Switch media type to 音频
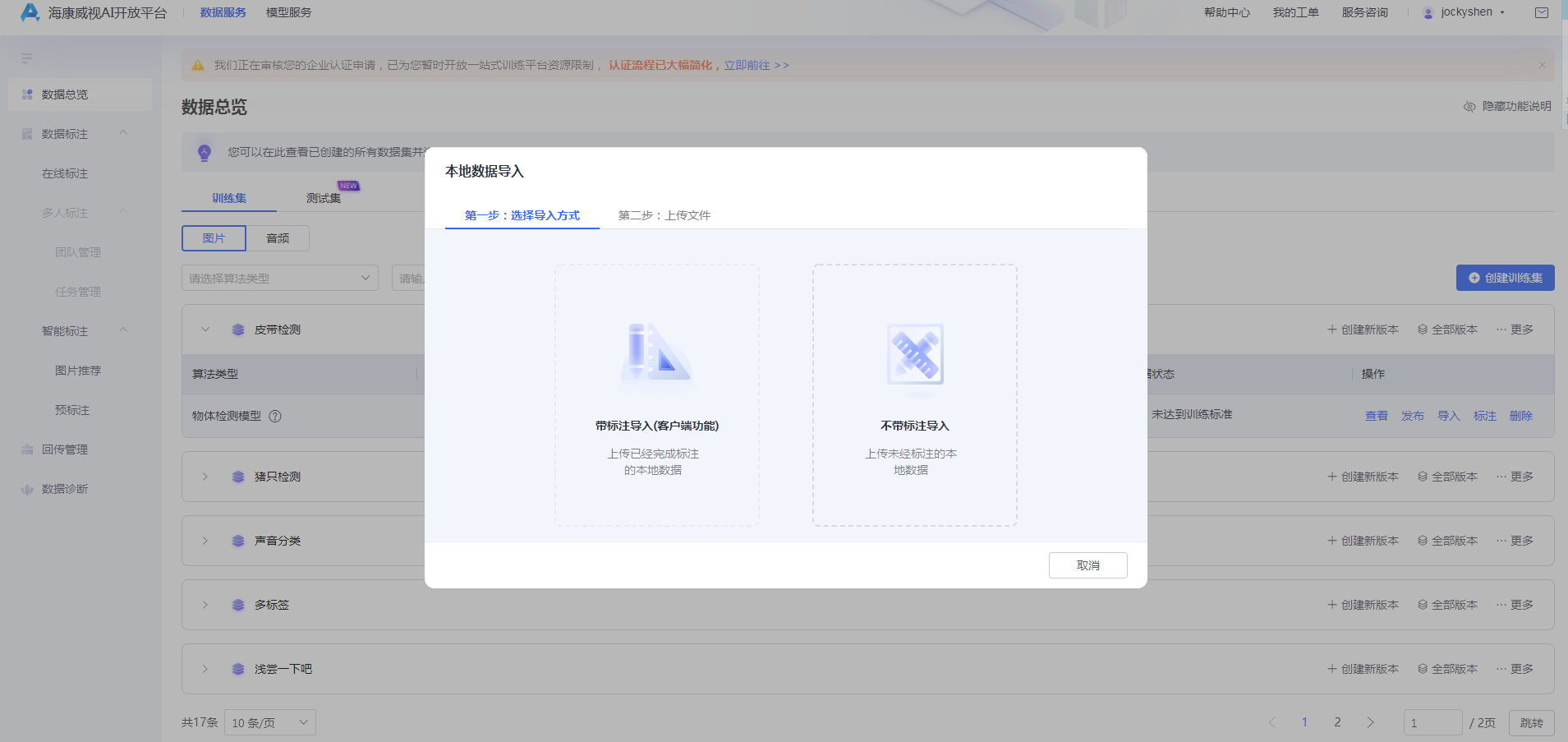Viewport: 1568px width, 742px height. click(x=277, y=238)
